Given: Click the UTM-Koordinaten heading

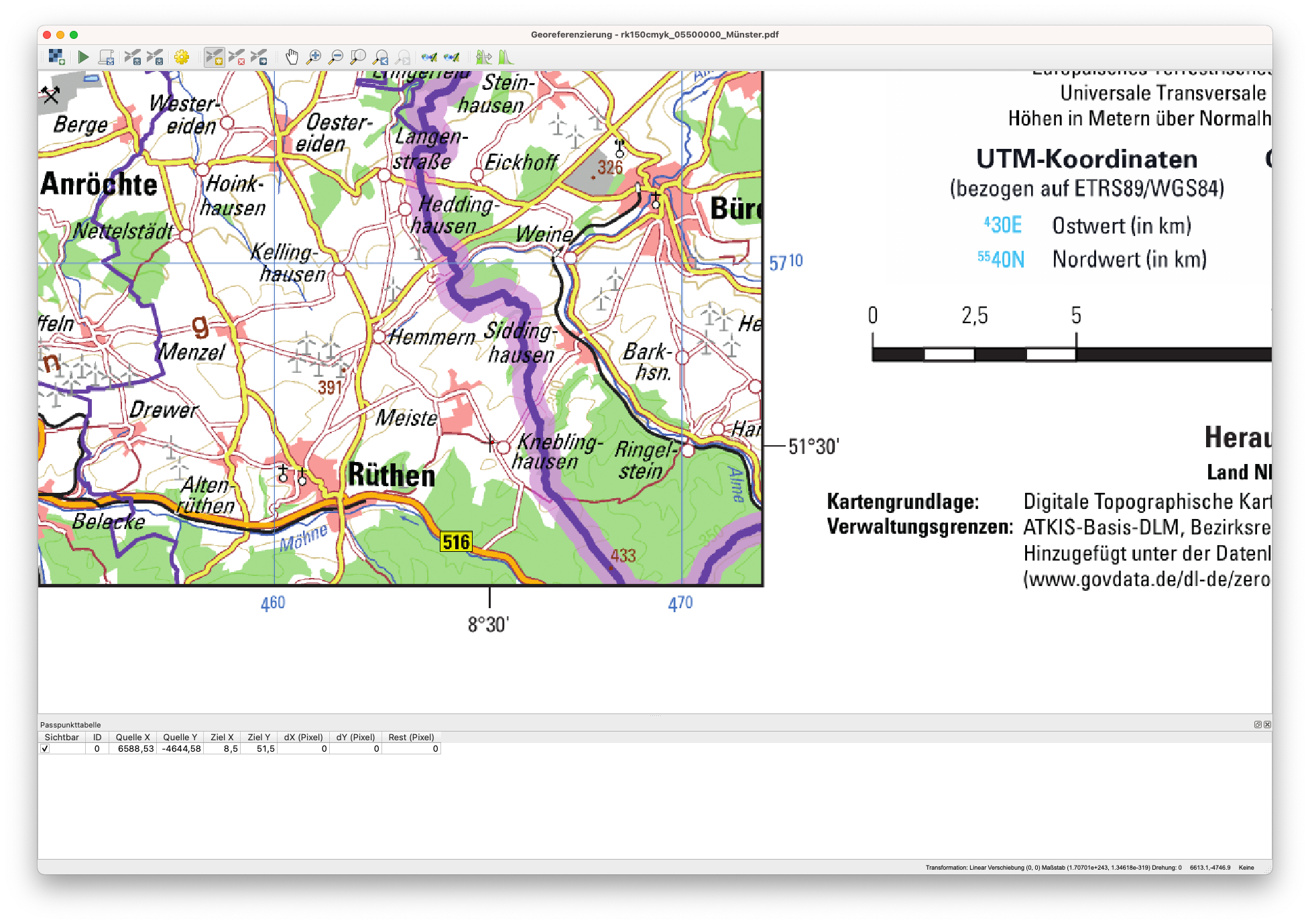Looking at the screenshot, I should 1087,159.
